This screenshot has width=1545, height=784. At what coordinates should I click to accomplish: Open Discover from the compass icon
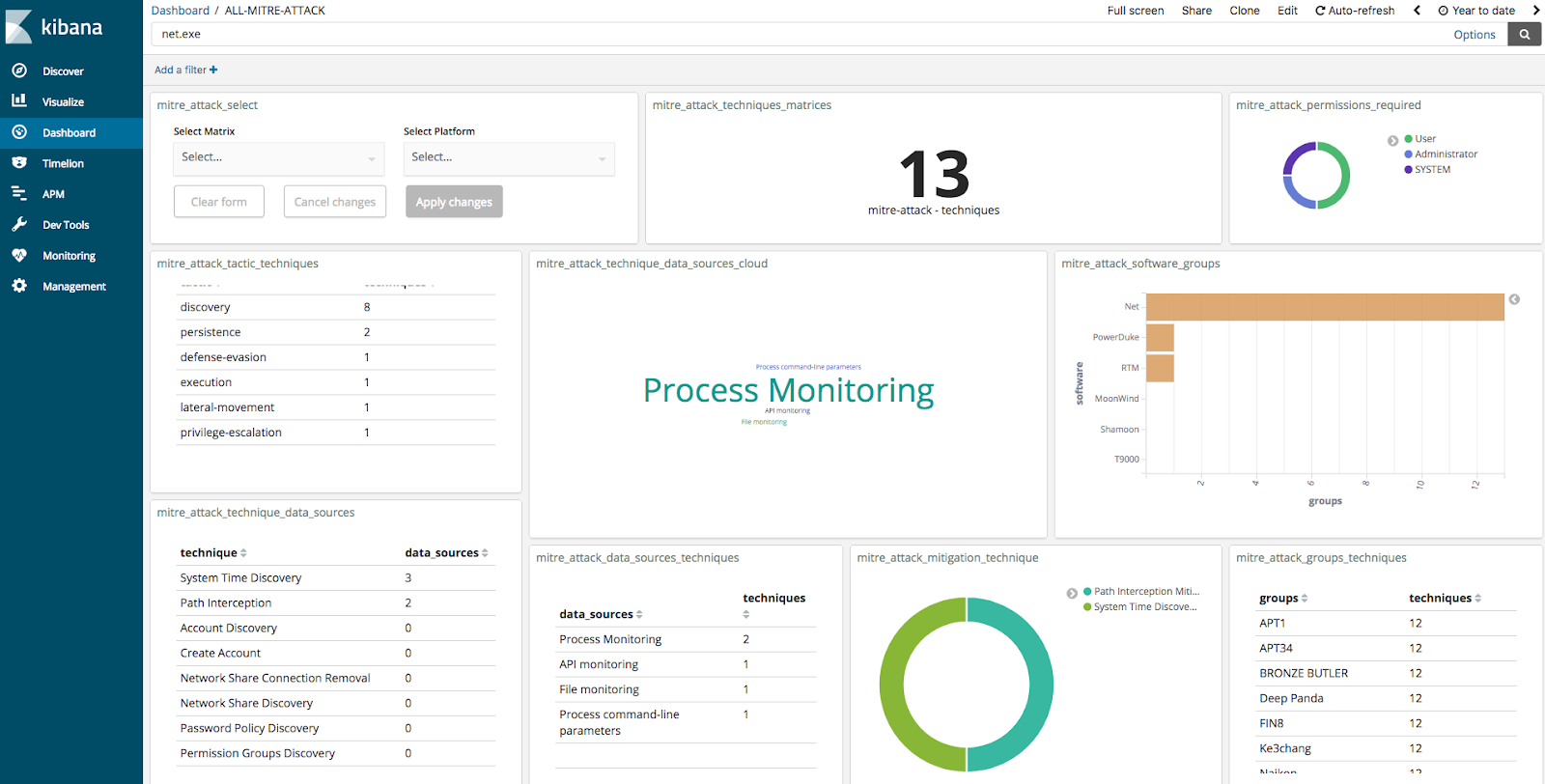tap(19, 70)
